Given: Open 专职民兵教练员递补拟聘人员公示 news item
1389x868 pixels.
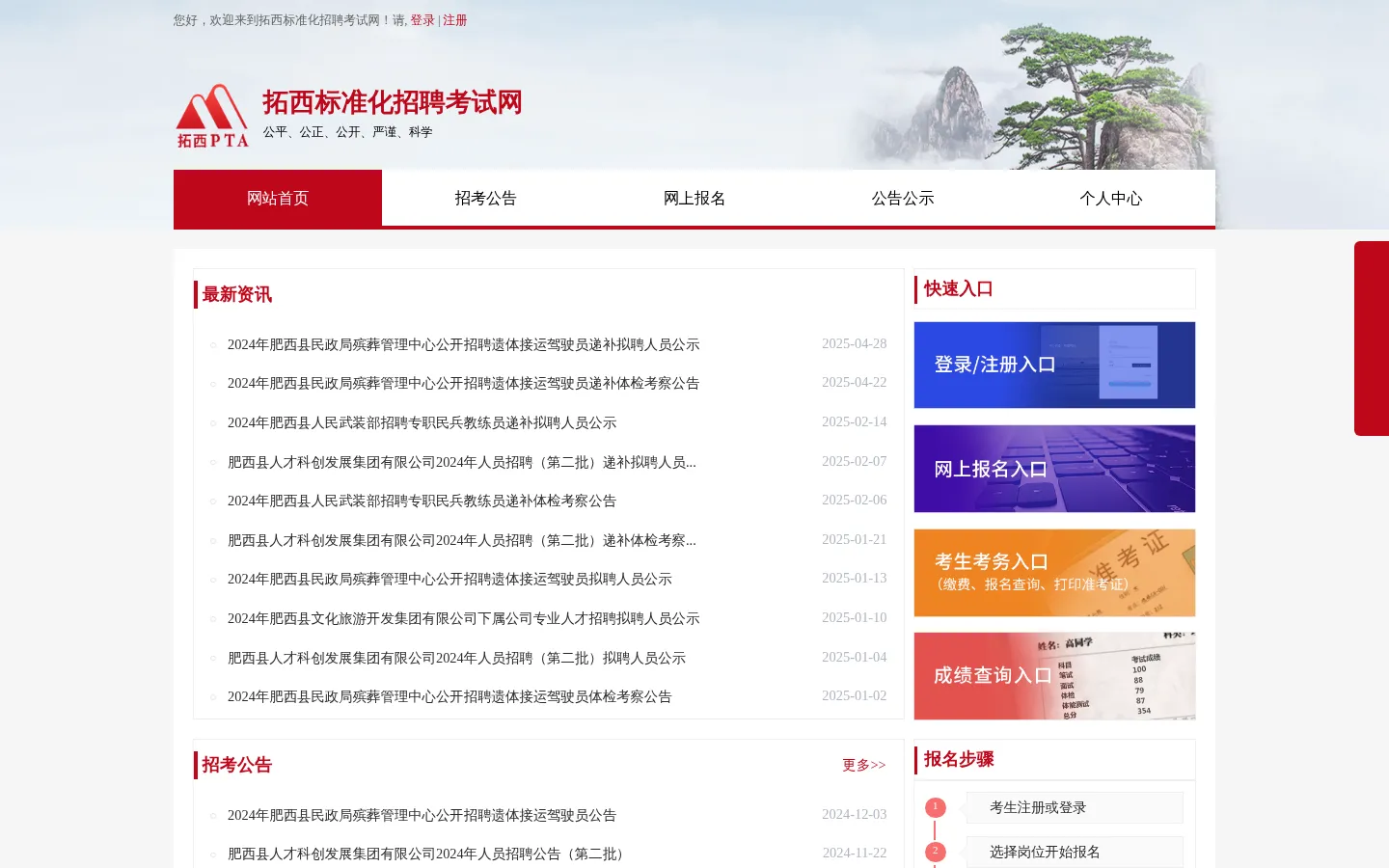Looking at the screenshot, I should (x=422, y=422).
